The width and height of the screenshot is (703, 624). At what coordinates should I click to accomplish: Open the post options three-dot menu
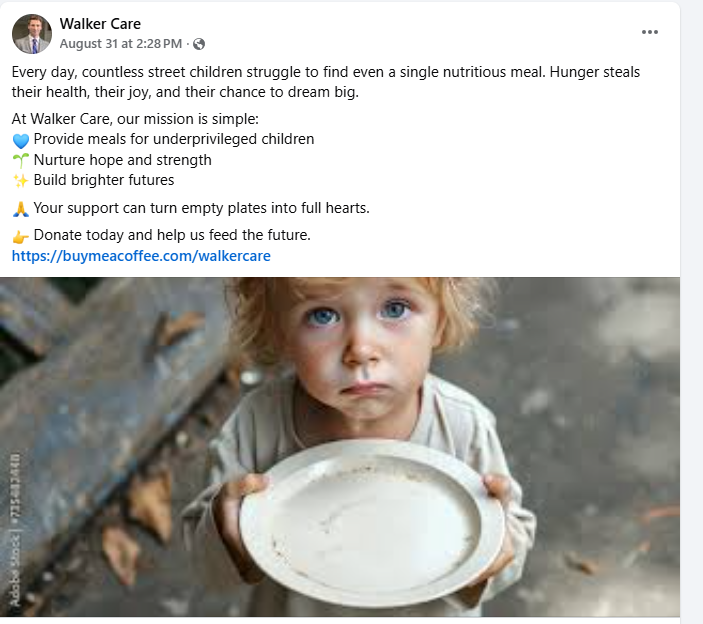click(x=650, y=32)
